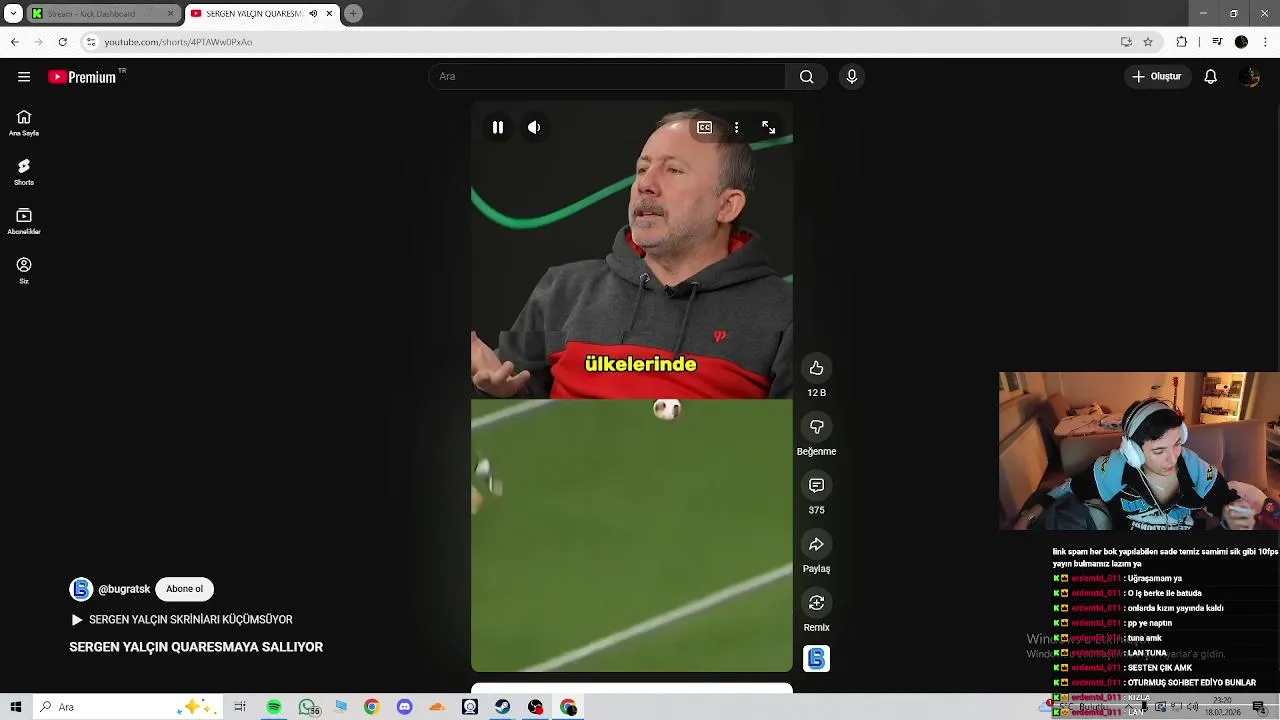Click the Oluştur create button
This screenshot has height=720, width=1280.
click(1157, 77)
